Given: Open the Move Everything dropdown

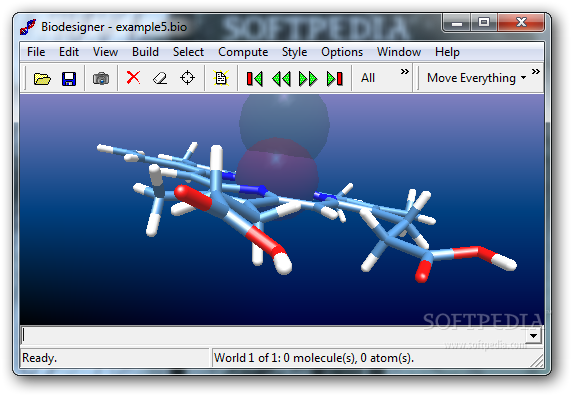Looking at the screenshot, I should point(476,78).
